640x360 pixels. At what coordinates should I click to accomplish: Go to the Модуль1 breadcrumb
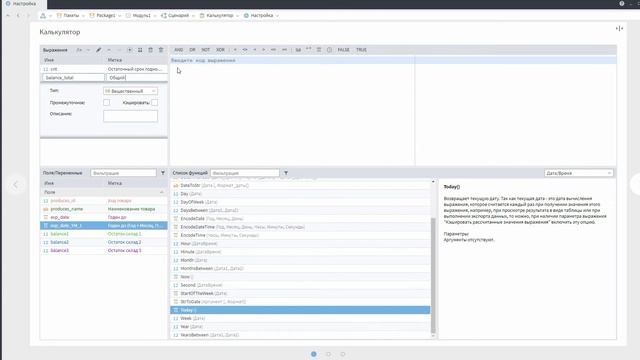point(138,16)
